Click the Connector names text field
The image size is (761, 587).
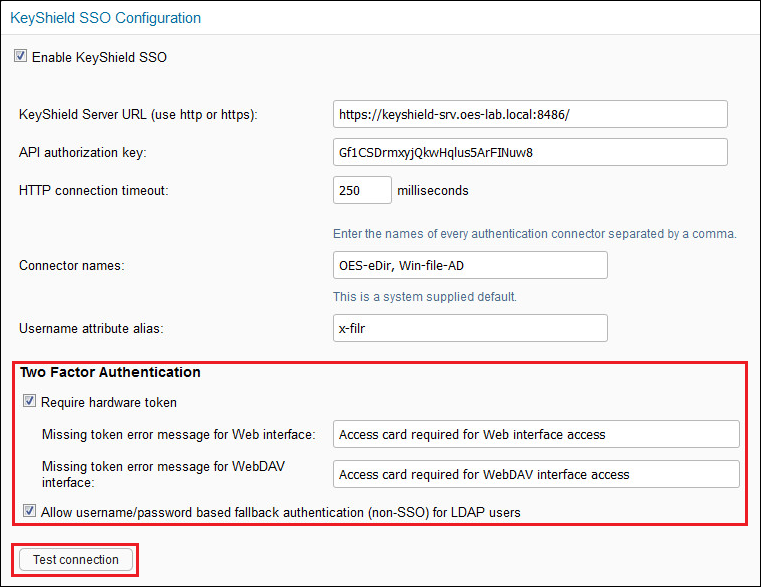pos(470,265)
